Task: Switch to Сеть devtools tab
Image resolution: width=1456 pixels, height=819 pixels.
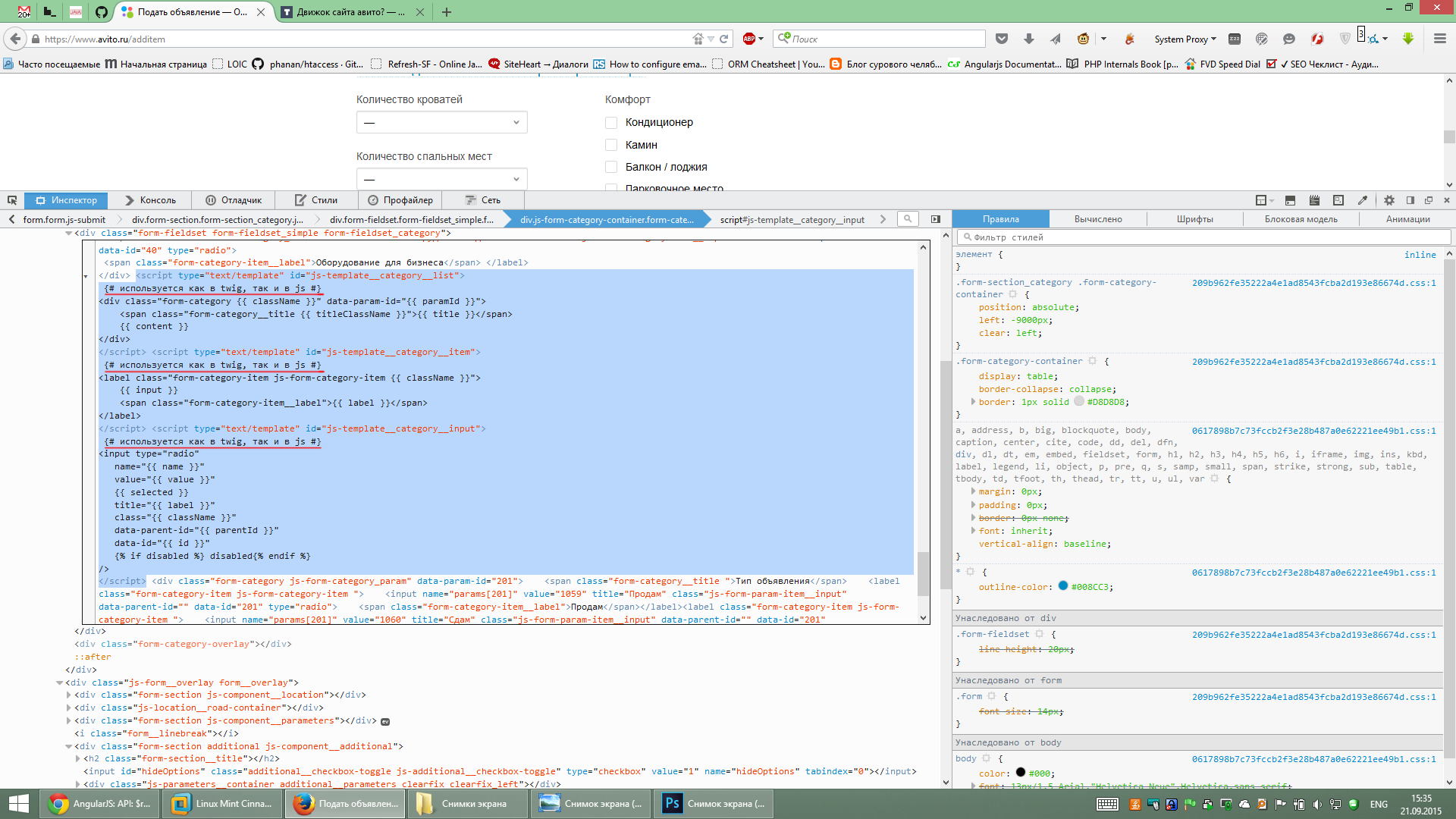Action: tap(482, 200)
